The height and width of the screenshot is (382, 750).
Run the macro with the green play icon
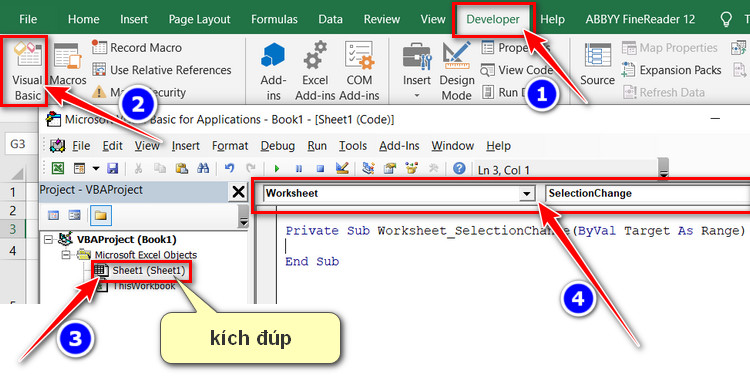pos(277,168)
